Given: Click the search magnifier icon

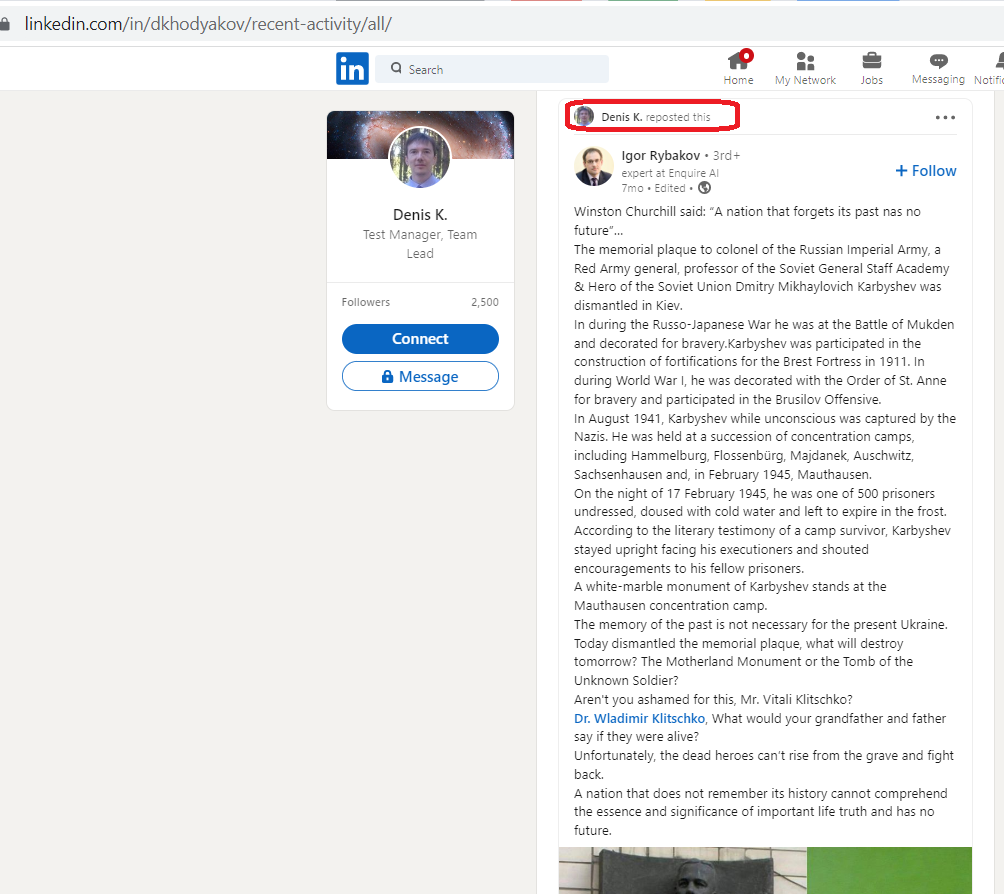Looking at the screenshot, I should (396, 68).
